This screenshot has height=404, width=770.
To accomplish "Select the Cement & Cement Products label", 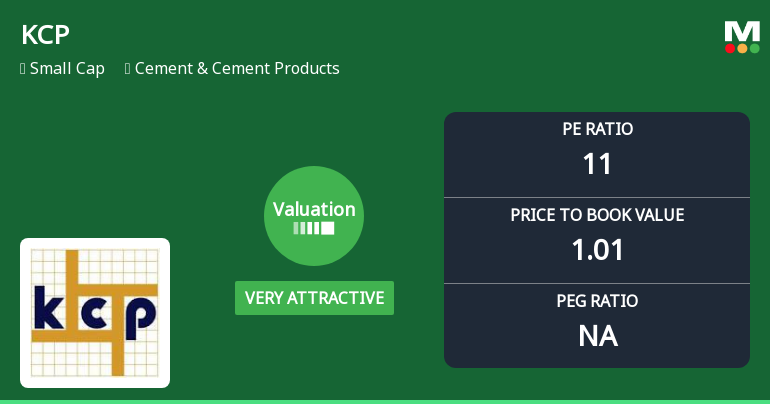I will (x=237, y=69).
